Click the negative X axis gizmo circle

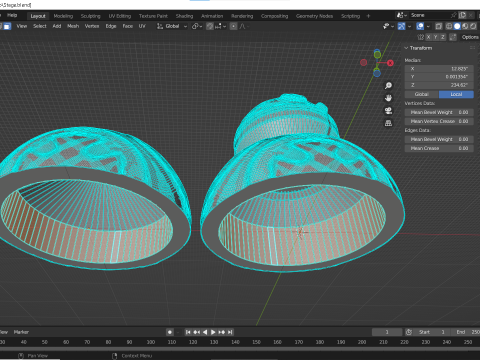click(364, 62)
